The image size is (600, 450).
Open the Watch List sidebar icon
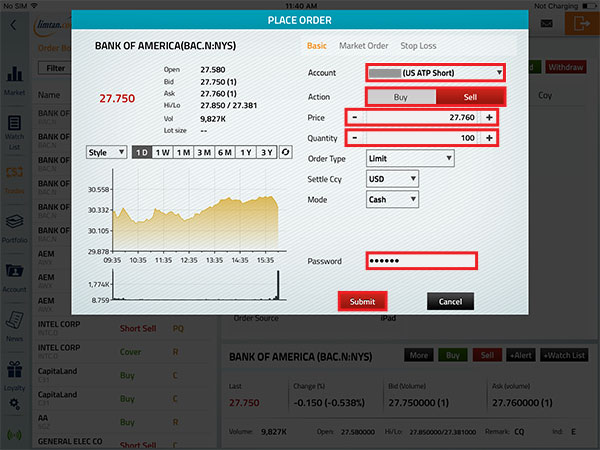(x=15, y=123)
